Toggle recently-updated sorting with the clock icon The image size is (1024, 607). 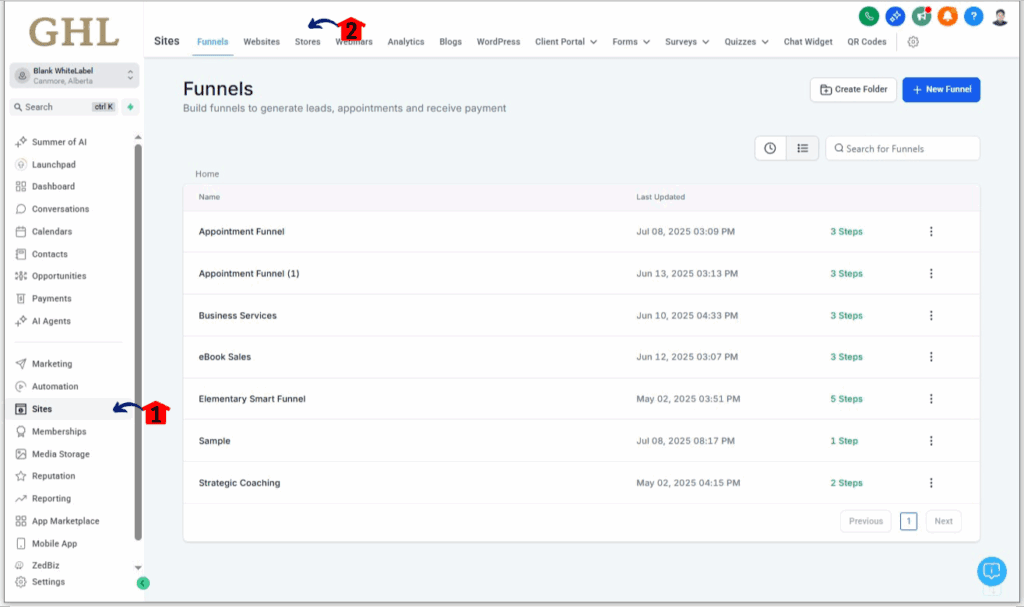point(769,147)
